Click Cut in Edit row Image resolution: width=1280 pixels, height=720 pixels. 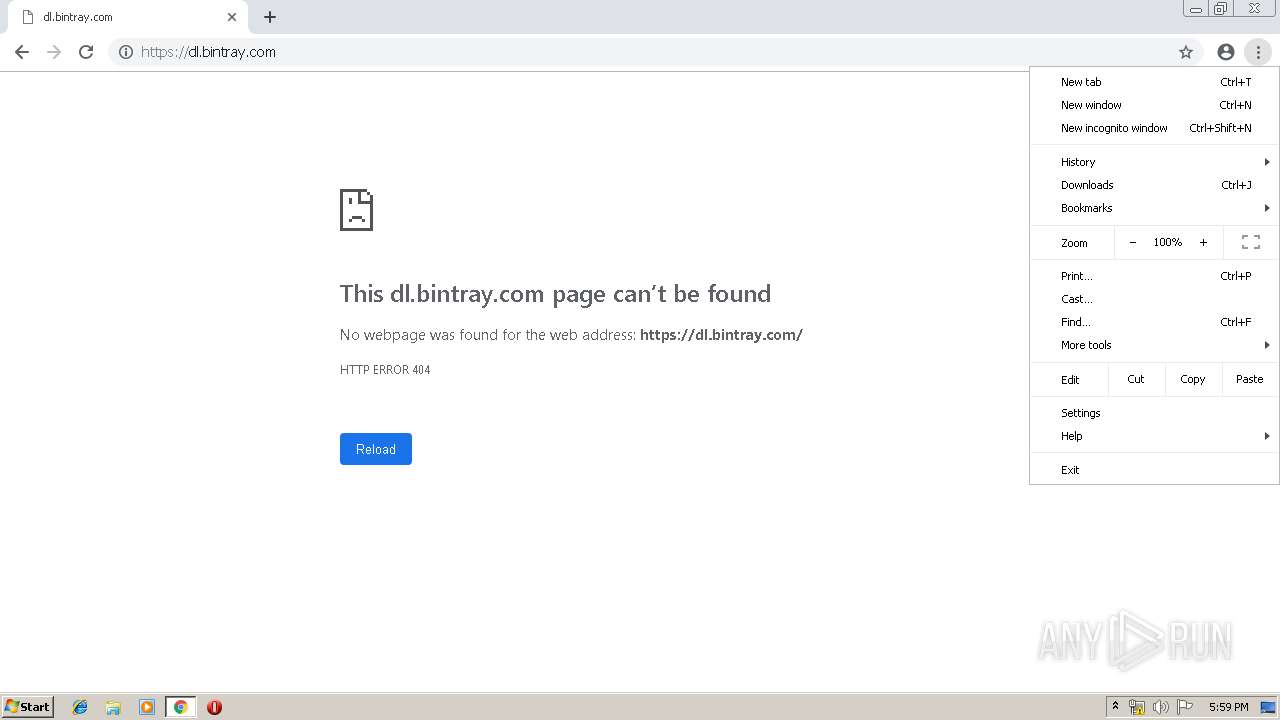click(x=1136, y=379)
